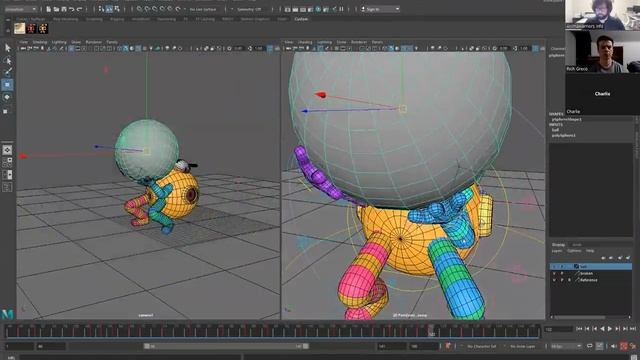Screen dimensions: 640x360
Task: Click the No Live Surface field
Action: (x=204, y=9)
